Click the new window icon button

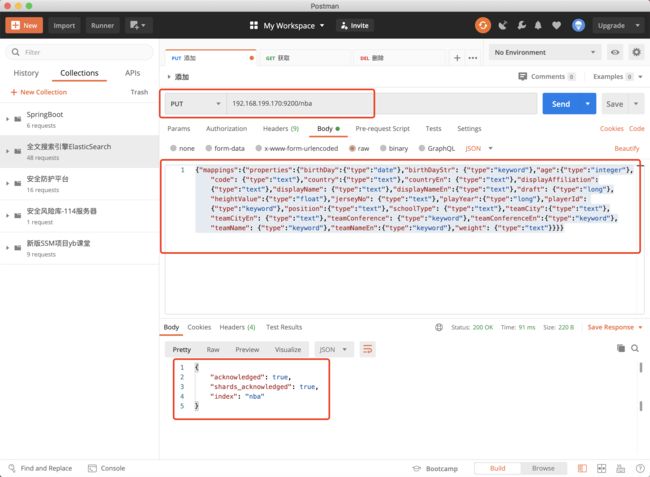pos(138,25)
